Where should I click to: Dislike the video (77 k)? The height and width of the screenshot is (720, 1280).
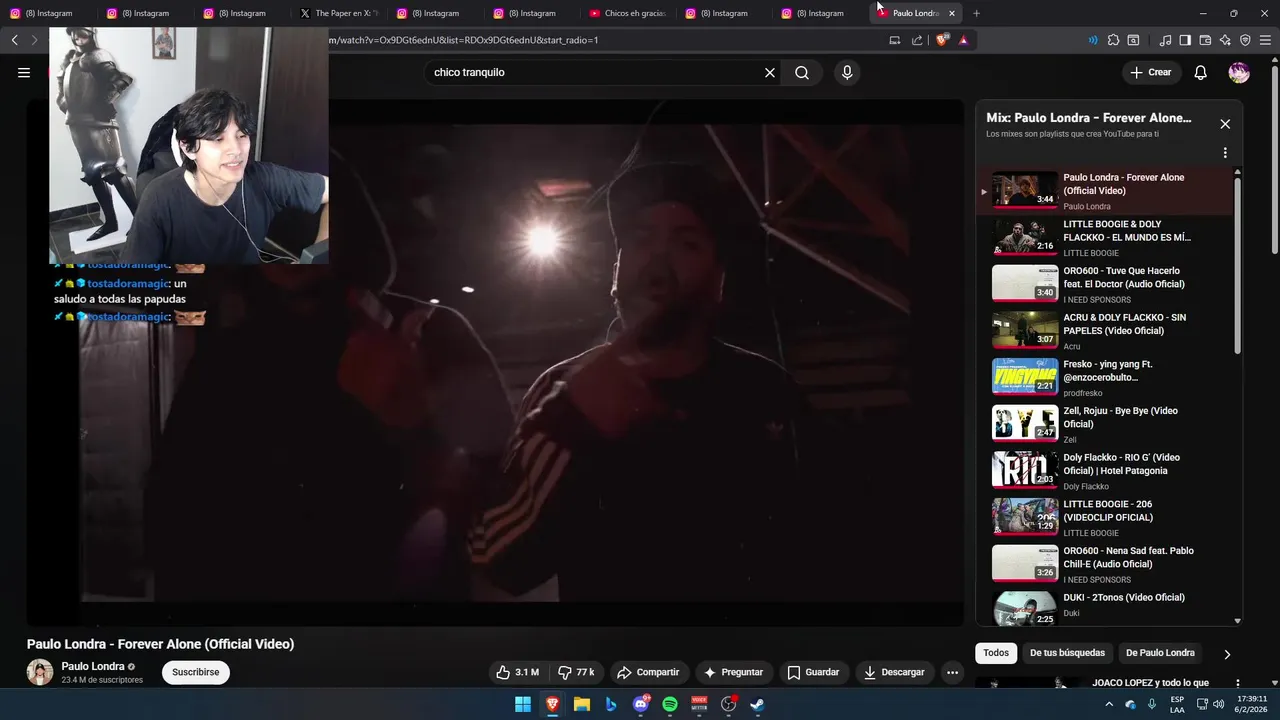coord(576,672)
